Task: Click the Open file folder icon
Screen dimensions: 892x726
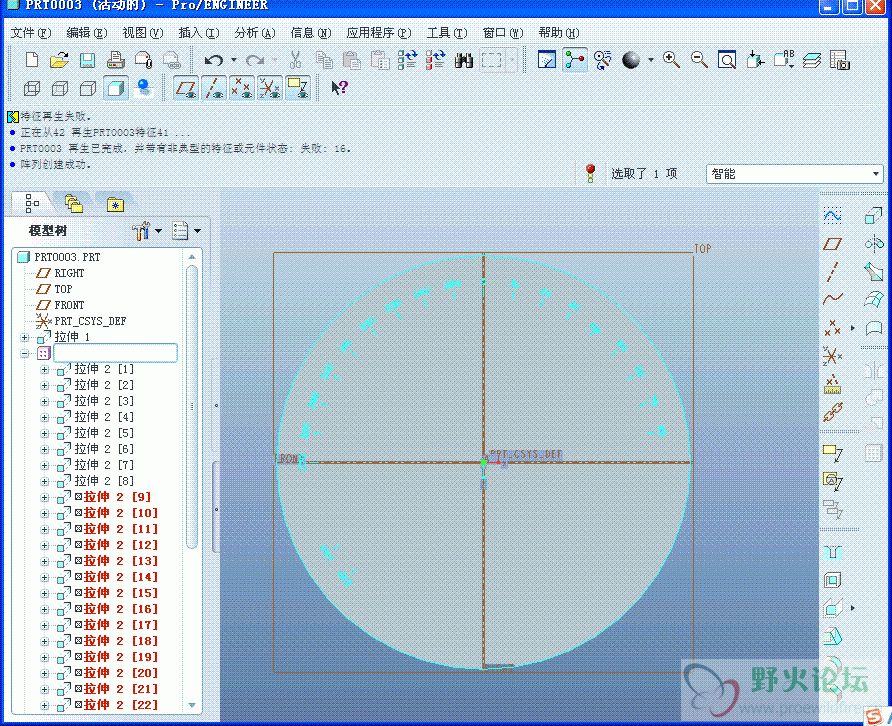Action: point(59,60)
